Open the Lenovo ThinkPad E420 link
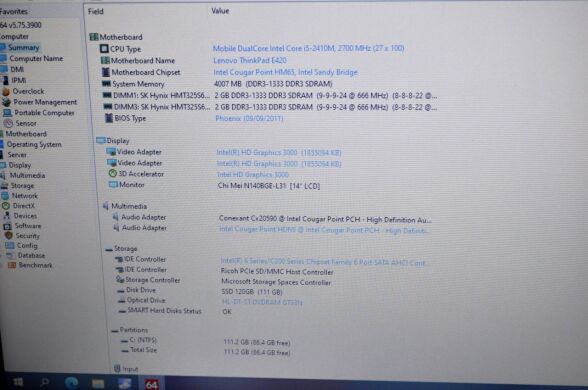 pyautogui.click(x=250, y=60)
